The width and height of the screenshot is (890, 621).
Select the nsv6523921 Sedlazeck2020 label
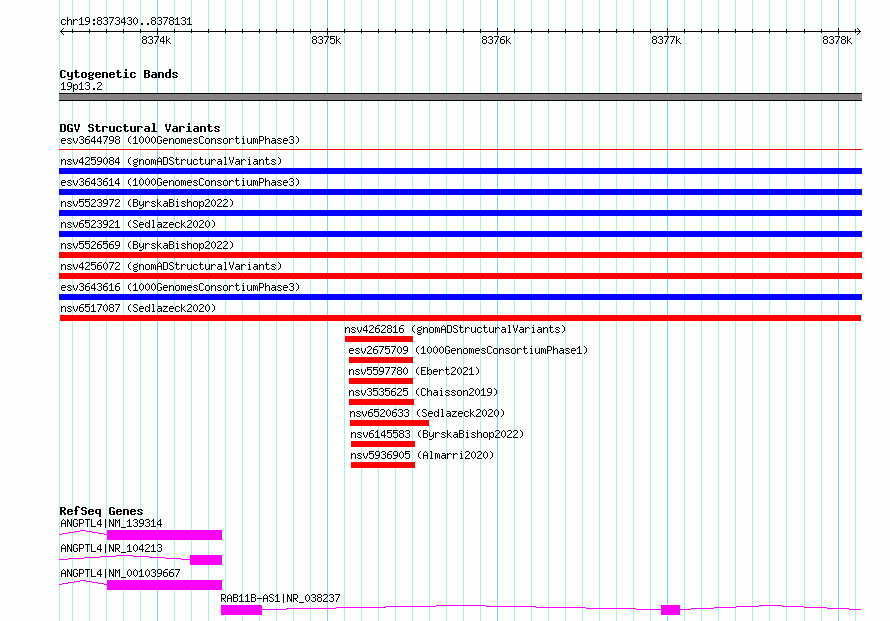point(138,224)
